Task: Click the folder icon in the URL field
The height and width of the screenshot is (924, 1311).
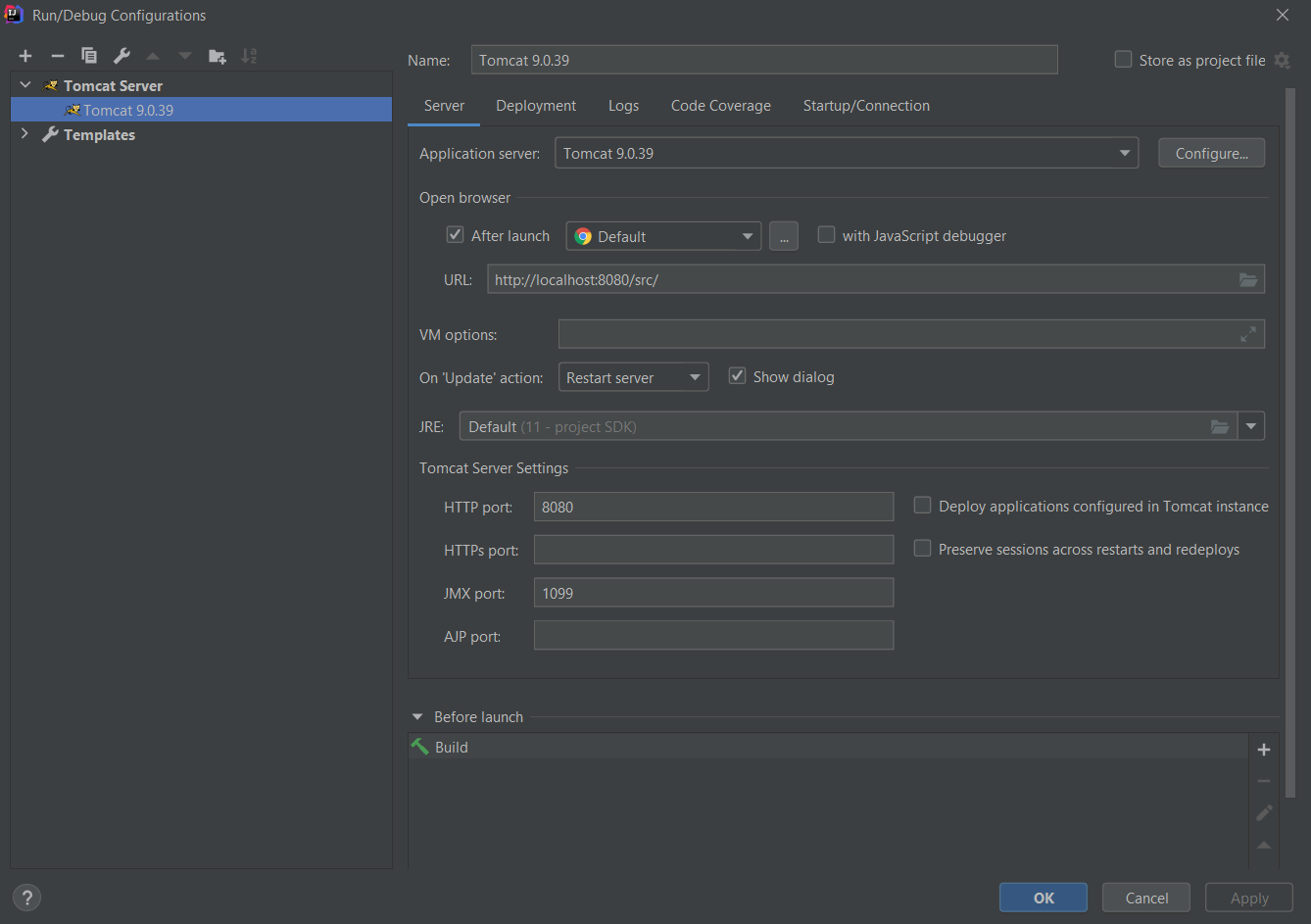Action: [x=1248, y=280]
